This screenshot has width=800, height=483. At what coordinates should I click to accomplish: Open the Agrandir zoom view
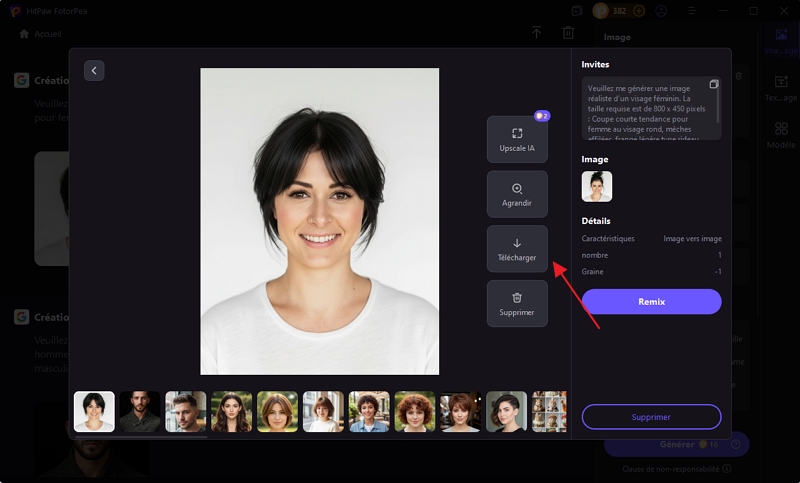click(x=517, y=194)
